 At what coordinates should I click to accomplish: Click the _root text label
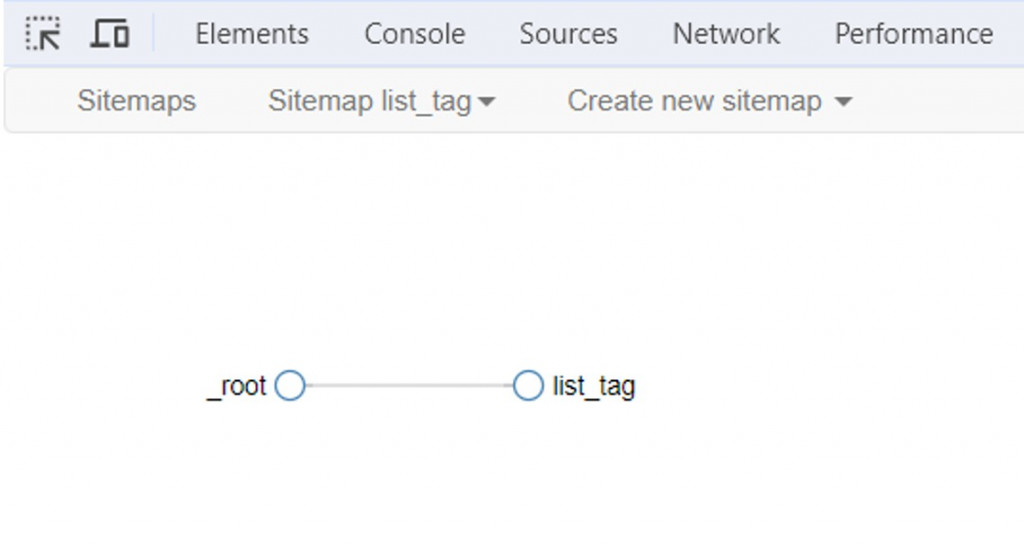tap(237, 386)
